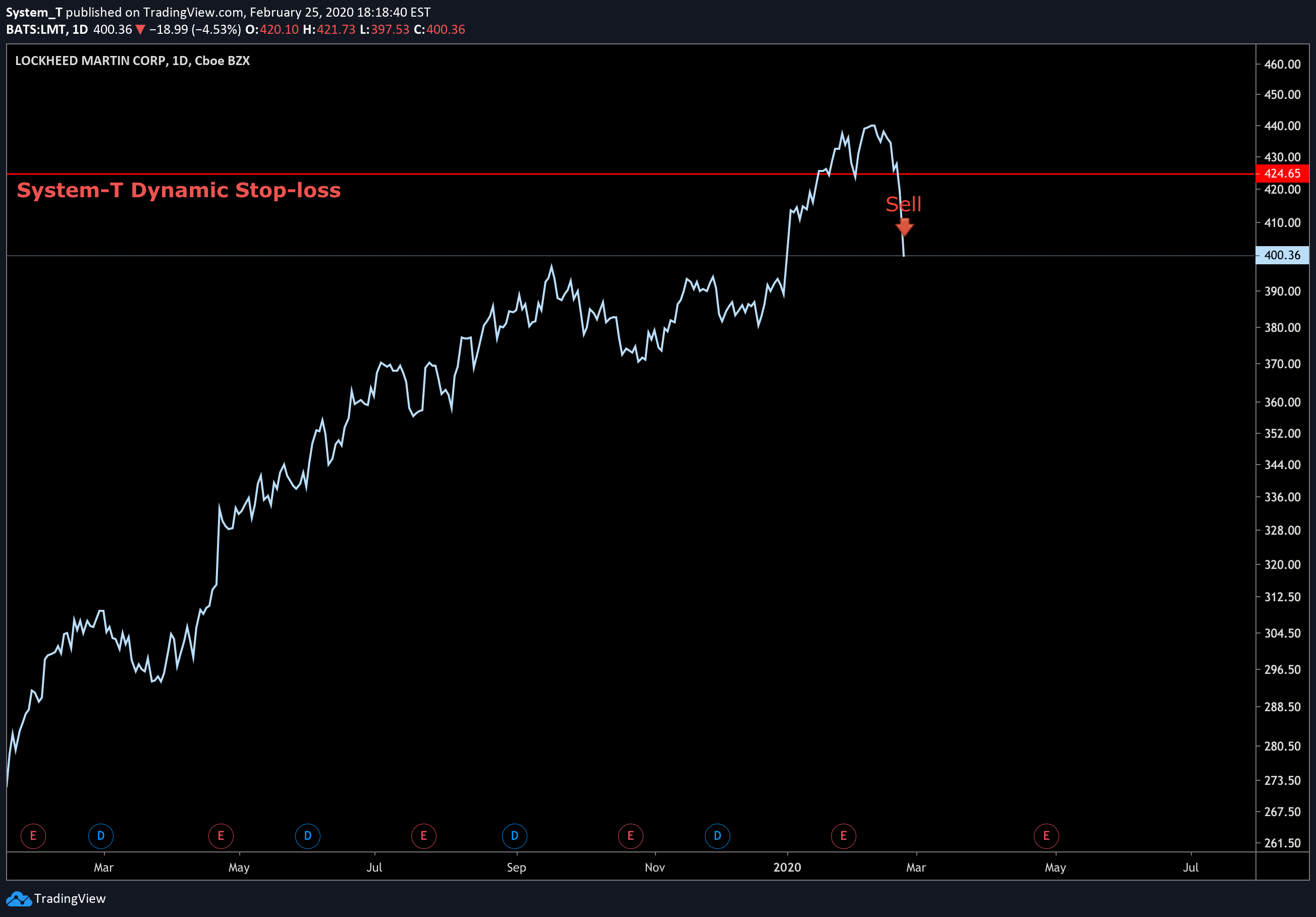Viewport: 1316px width, 917px height.
Task: Click the Nov label on time axis
Action: pyautogui.click(x=655, y=868)
